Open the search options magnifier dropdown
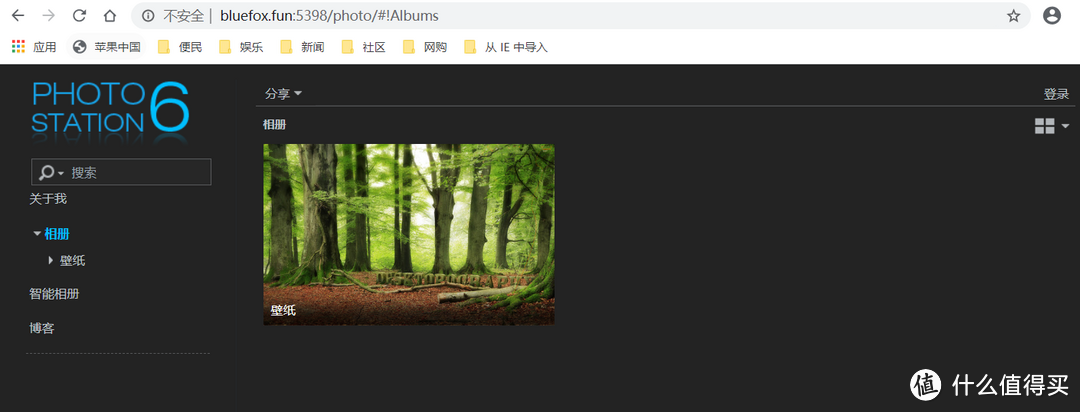Screen dimensions: 1080x412 [x=51, y=172]
